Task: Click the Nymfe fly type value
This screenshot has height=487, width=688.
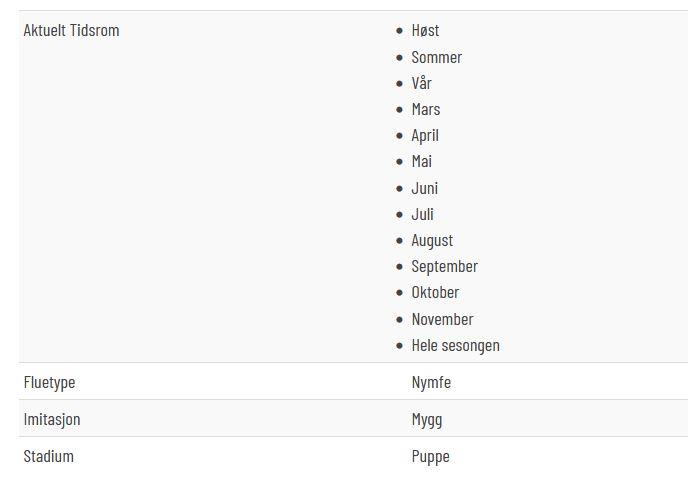Action: 431,383
